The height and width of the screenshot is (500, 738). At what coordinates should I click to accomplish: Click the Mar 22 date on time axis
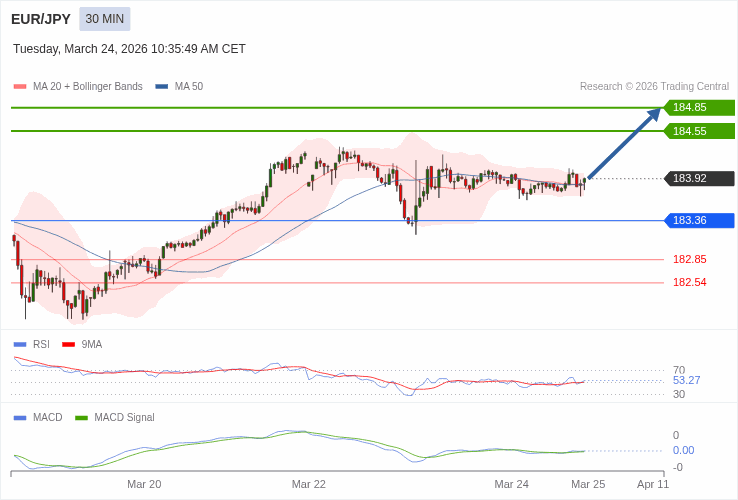coord(309,484)
